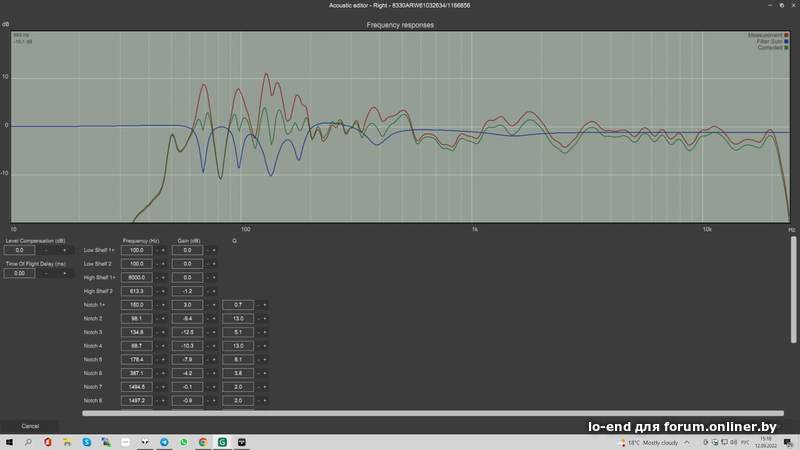The height and width of the screenshot is (450, 800).
Task: Select the Notch 7 Q field
Action: pos(238,387)
